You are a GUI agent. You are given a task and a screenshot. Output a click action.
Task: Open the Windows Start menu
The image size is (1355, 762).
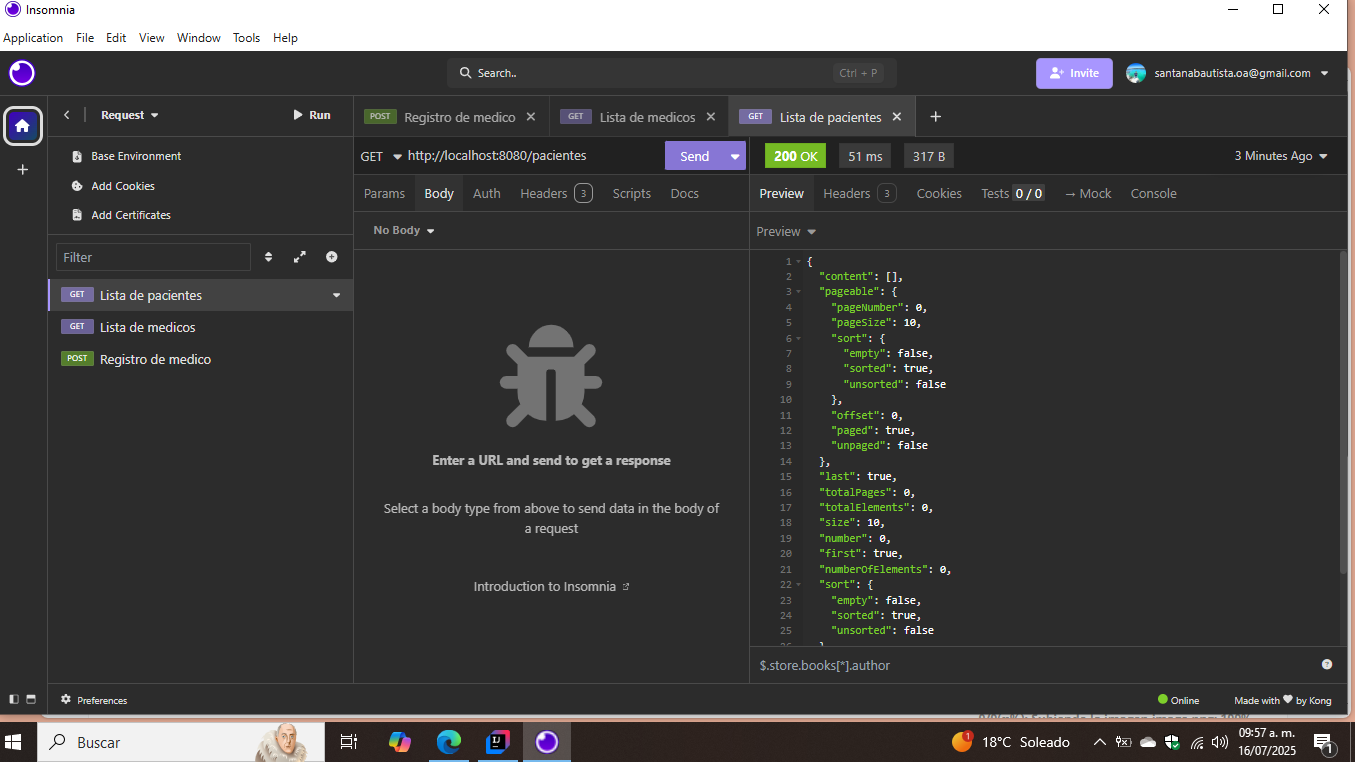(x=14, y=742)
